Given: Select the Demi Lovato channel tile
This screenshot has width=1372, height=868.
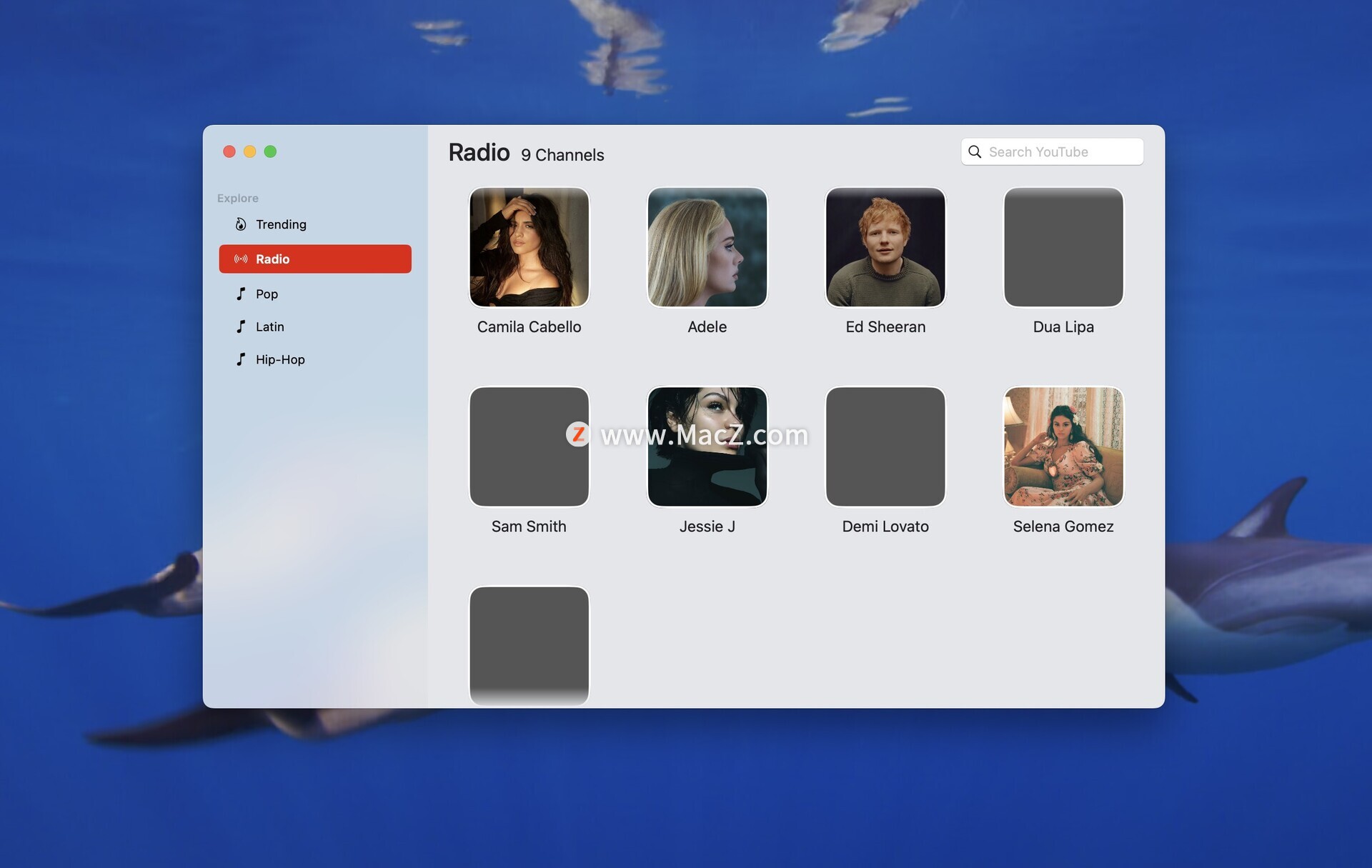Looking at the screenshot, I should [885, 447].
